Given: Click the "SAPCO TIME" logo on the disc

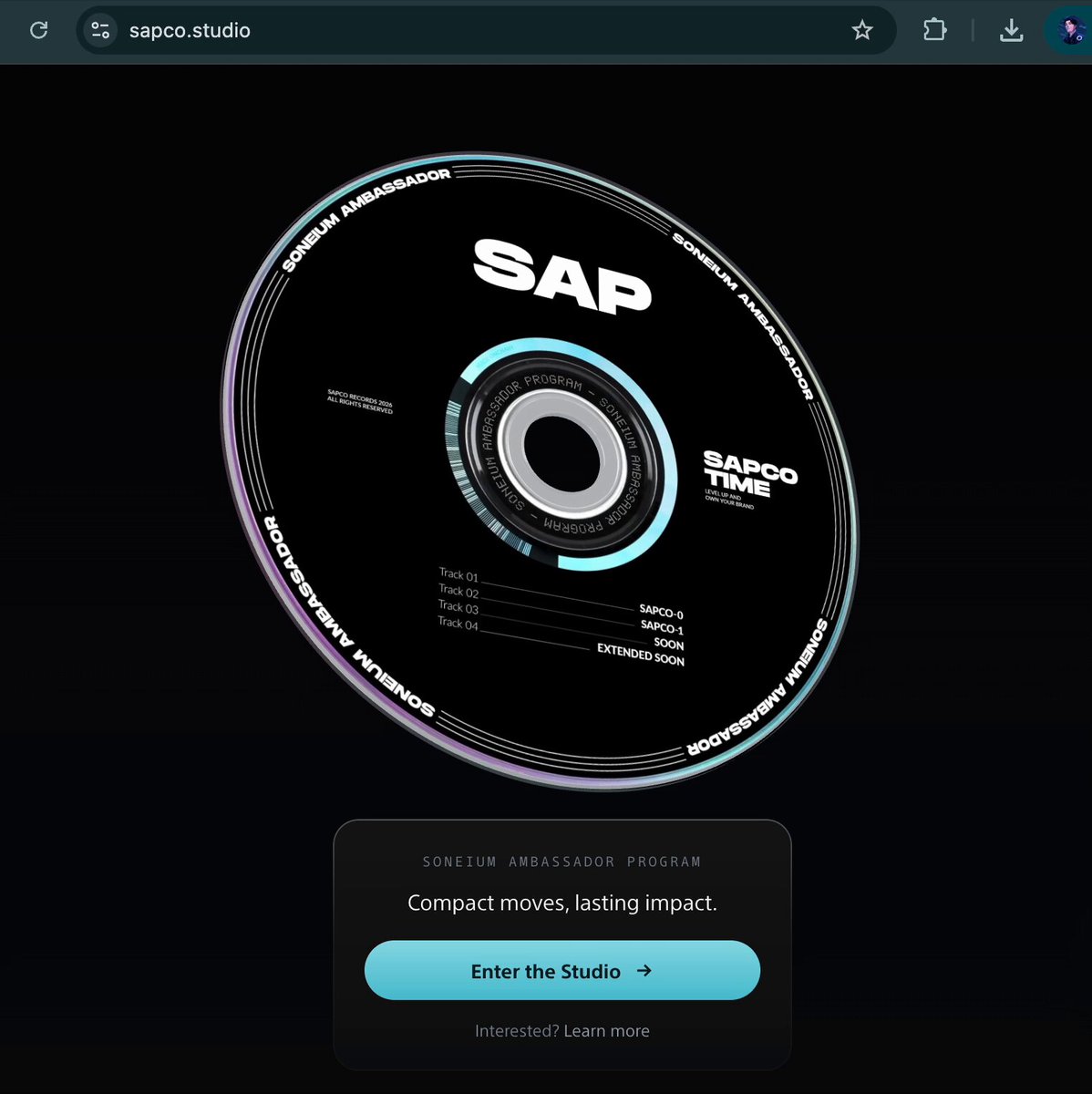Looking at the screenshot, I should click(750, 475).
